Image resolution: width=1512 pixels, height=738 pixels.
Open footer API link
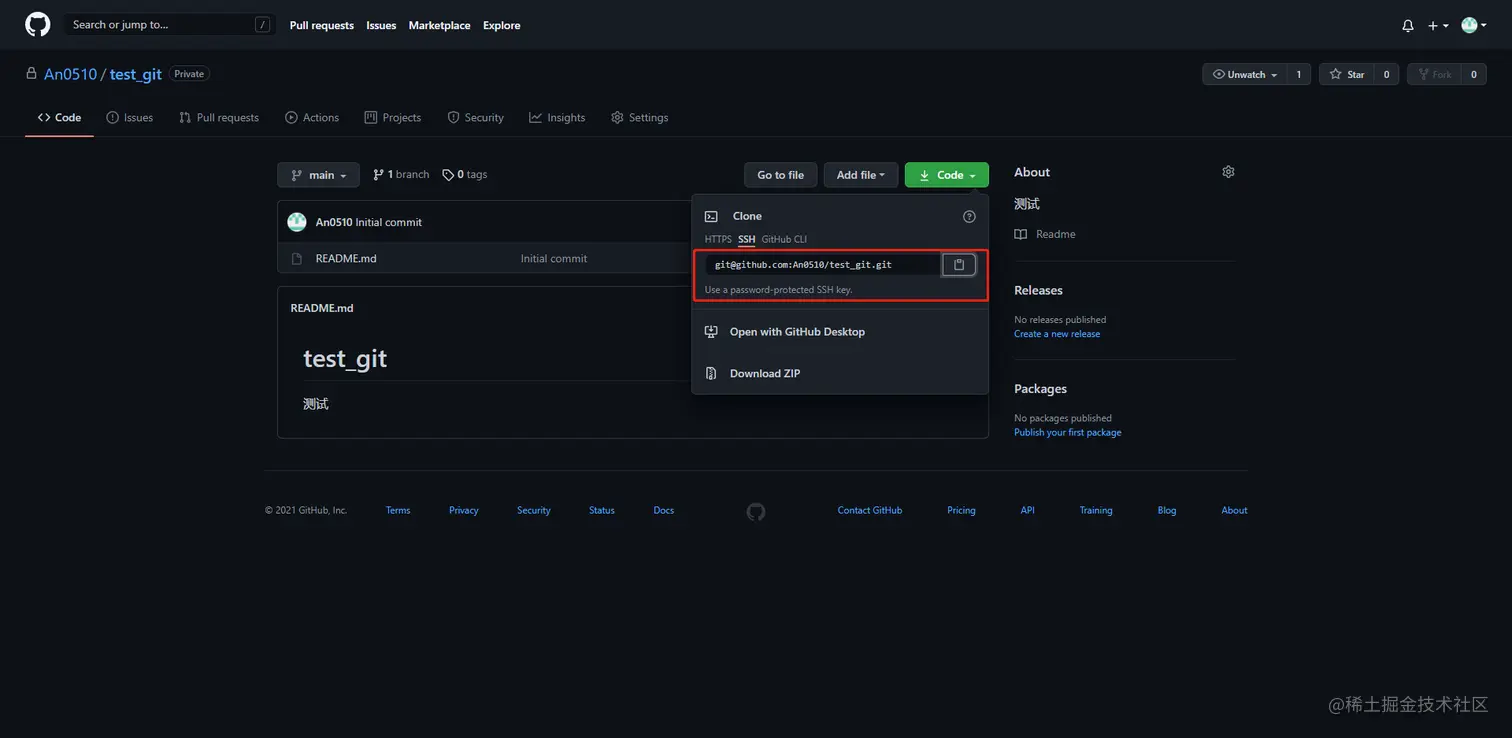1028,510
